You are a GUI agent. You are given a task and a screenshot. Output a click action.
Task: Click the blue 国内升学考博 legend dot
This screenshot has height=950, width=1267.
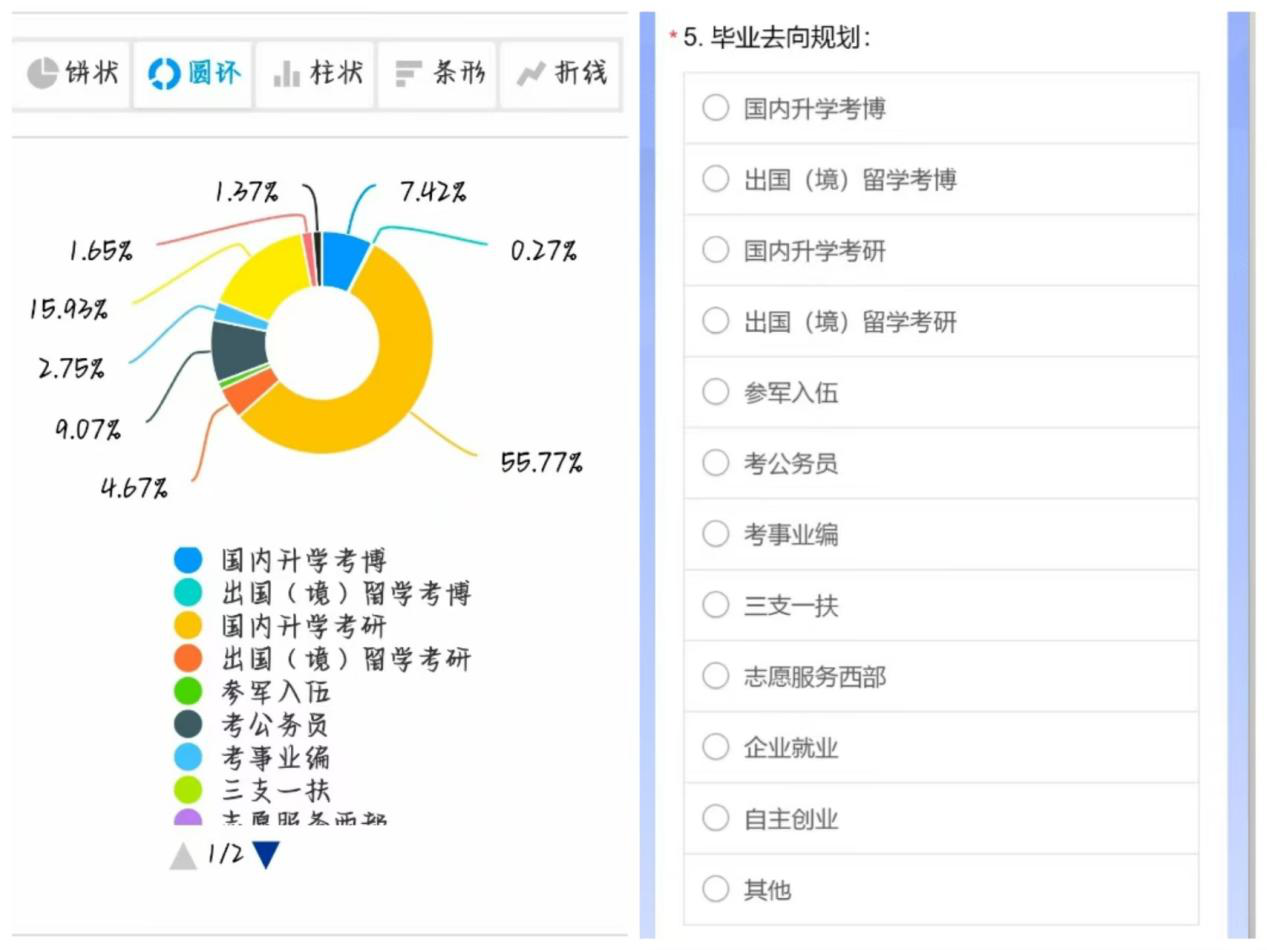coord(187,561)
